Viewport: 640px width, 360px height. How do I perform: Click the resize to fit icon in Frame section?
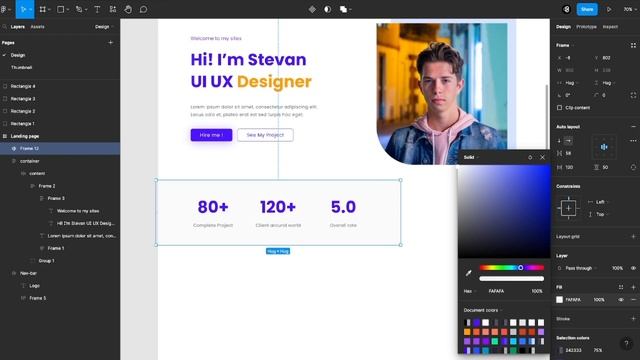633,45
